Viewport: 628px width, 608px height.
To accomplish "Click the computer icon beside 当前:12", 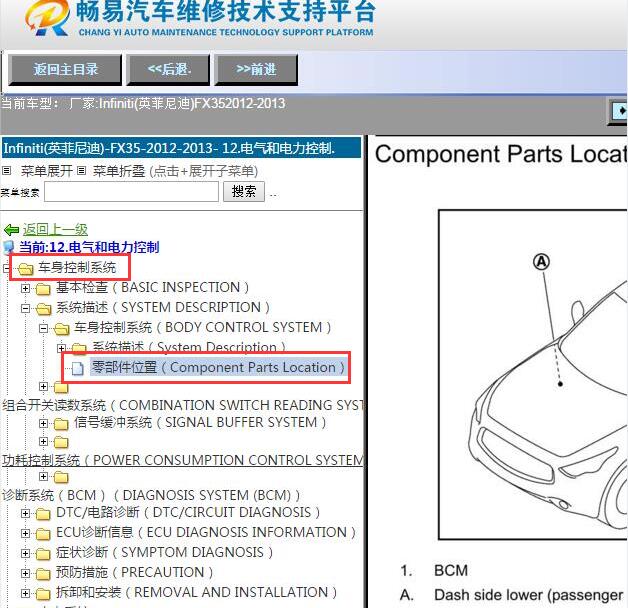I will pyautogui.click(x=9, y=248).
